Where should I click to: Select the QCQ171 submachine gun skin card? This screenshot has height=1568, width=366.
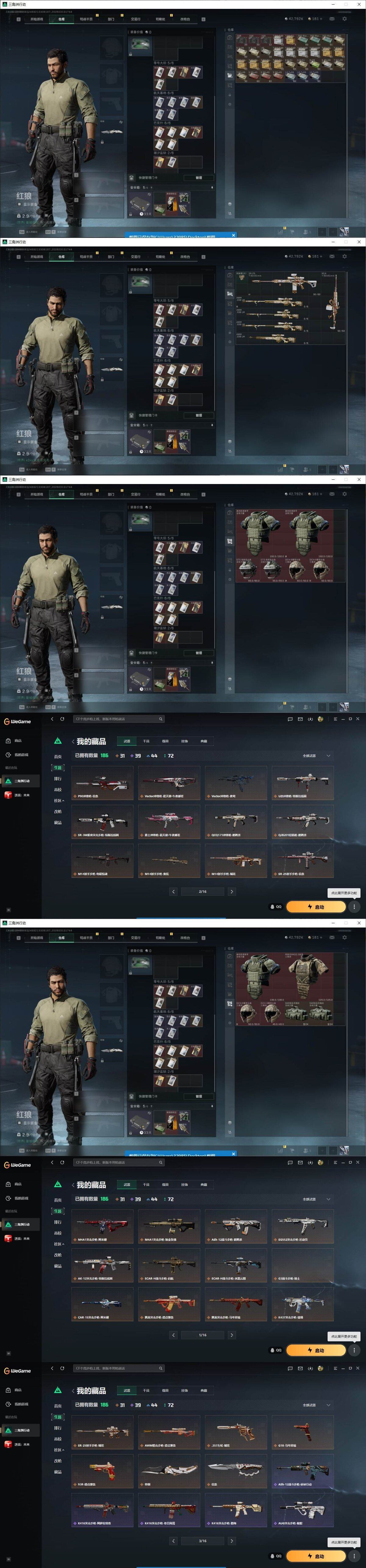pyautogui.click(x=236, y=822)
